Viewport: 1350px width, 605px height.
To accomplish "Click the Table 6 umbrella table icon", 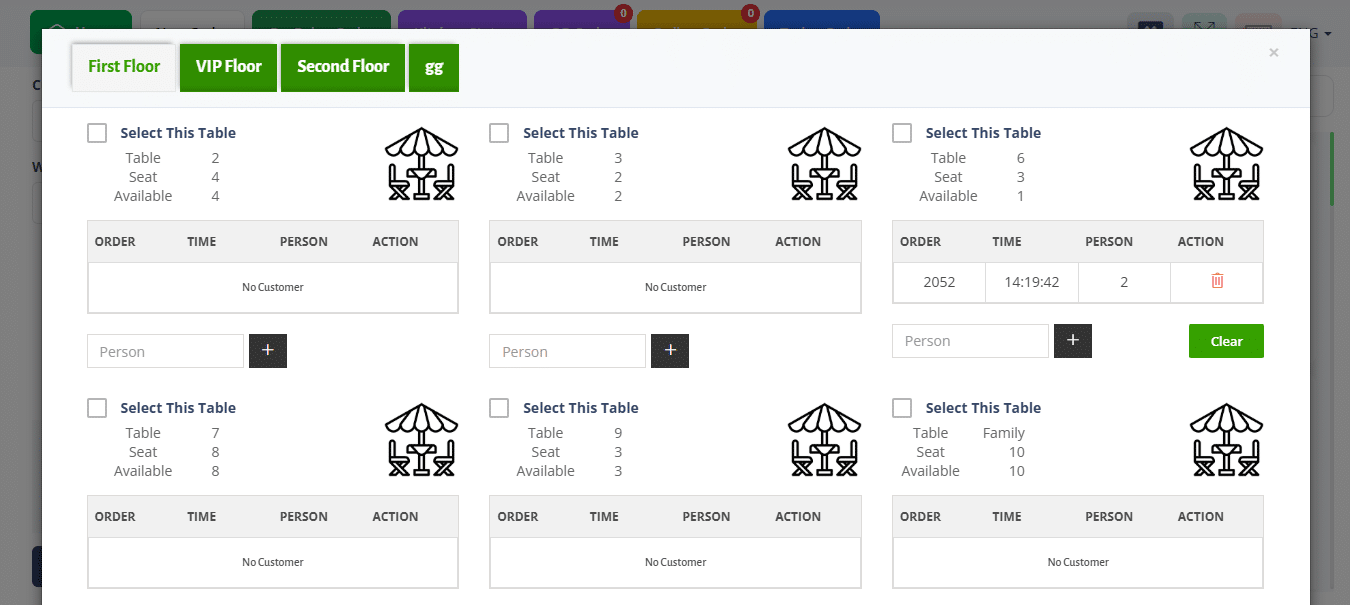I will point(1226,164).
